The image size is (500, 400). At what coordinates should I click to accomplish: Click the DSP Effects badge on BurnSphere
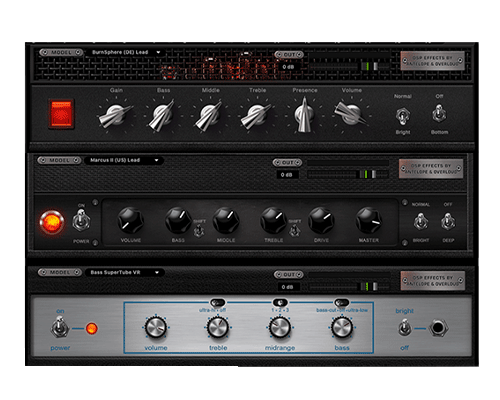(433, 61)
